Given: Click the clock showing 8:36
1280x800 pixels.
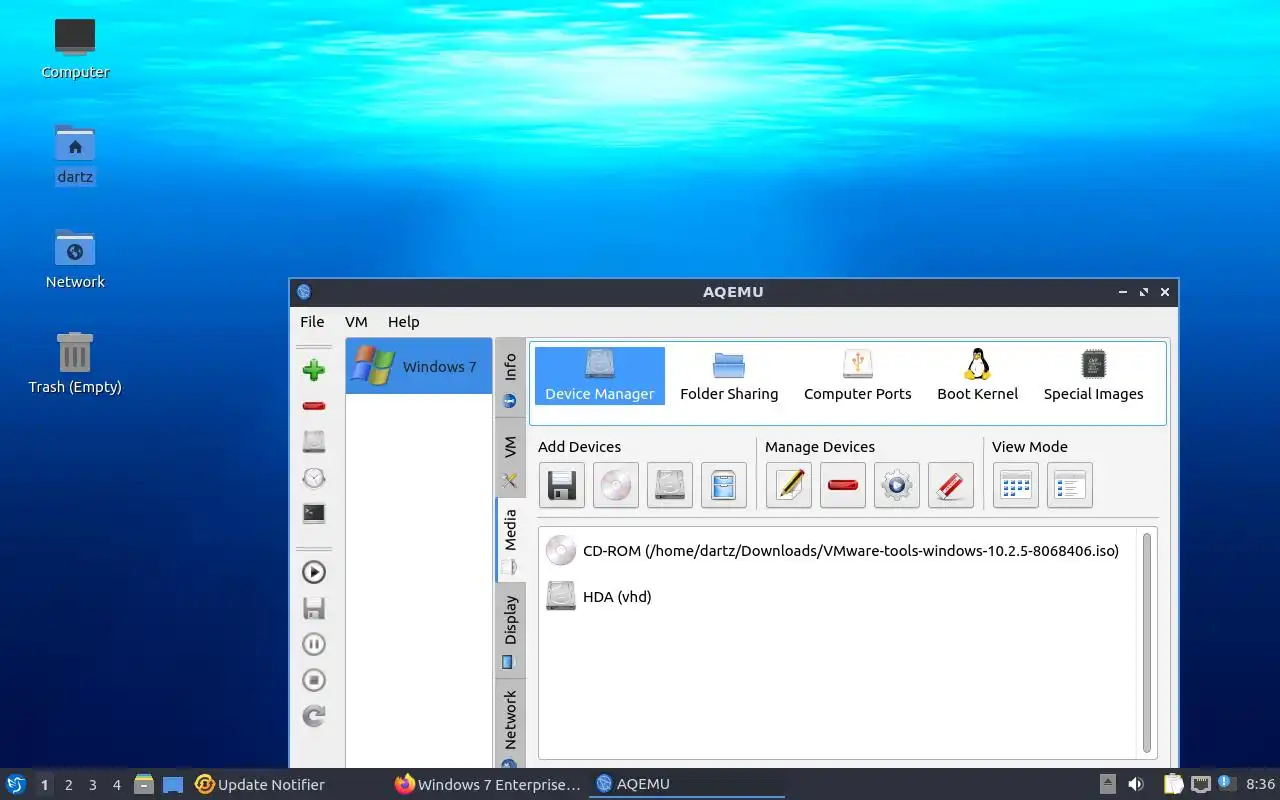Looking at the screenshot, I should click(x=1260, y=784).
